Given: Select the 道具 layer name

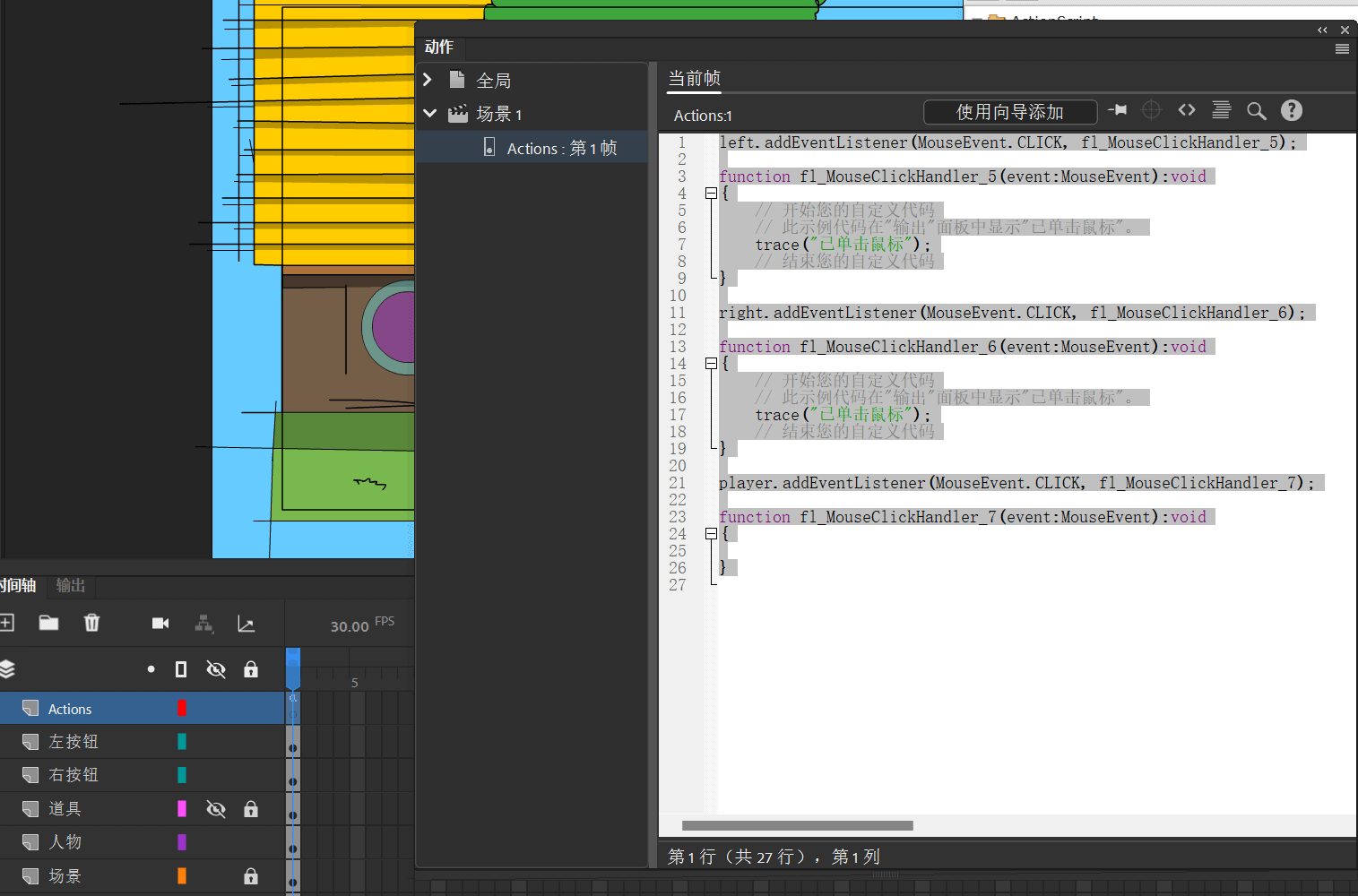Looking at the screenshot, I should (65, 809).
